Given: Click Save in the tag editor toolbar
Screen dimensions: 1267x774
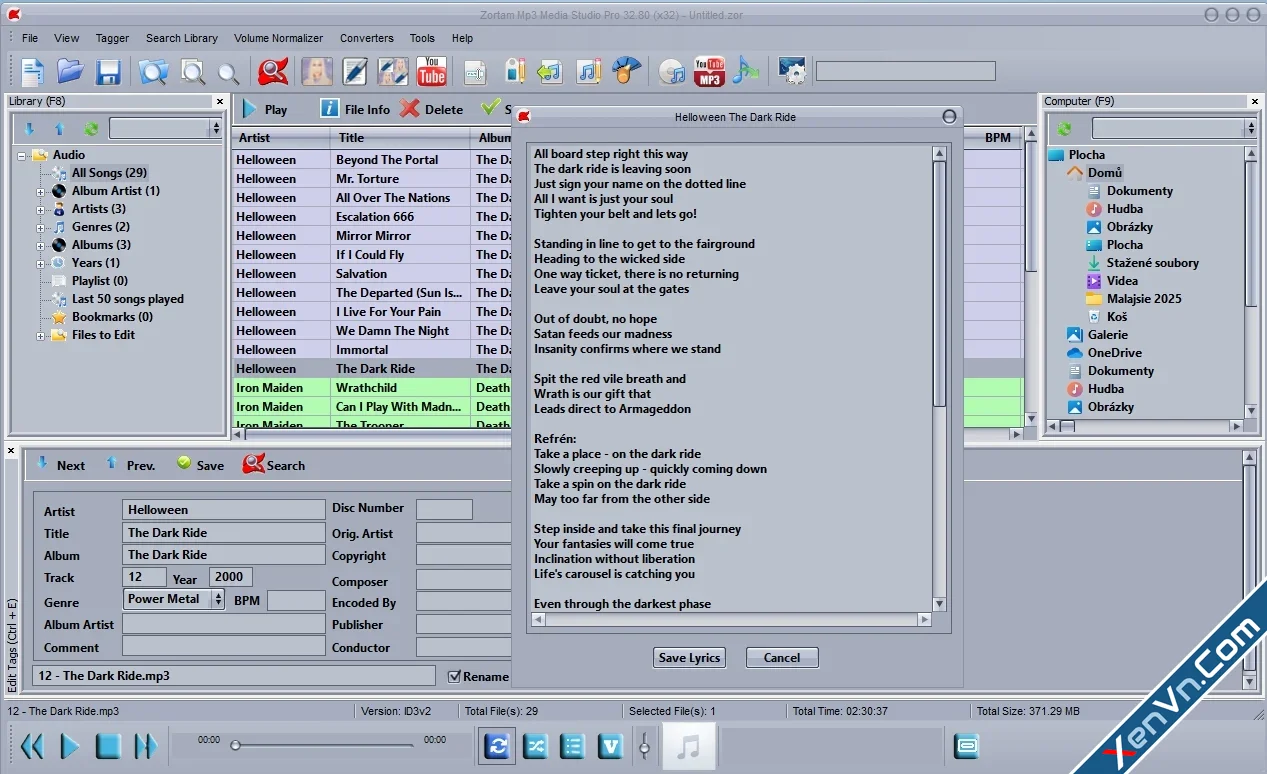Looking at the screenshot, I should pyautogui.click(x=200, y=465).
